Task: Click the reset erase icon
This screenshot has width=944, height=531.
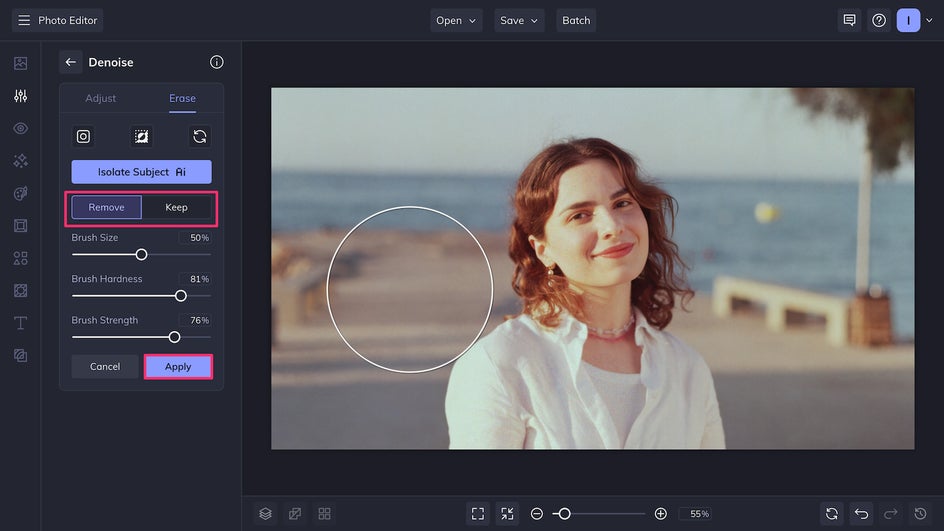Action: click(200, 137)
